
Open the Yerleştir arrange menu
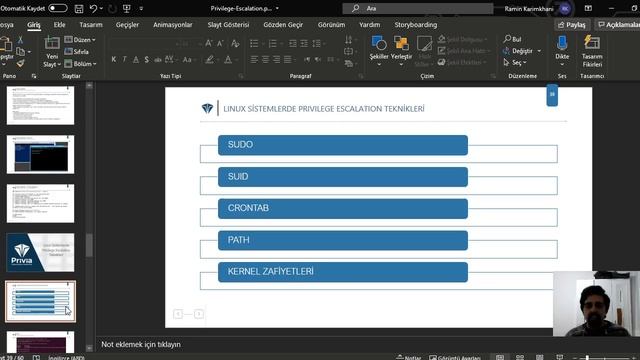[401, 51]
